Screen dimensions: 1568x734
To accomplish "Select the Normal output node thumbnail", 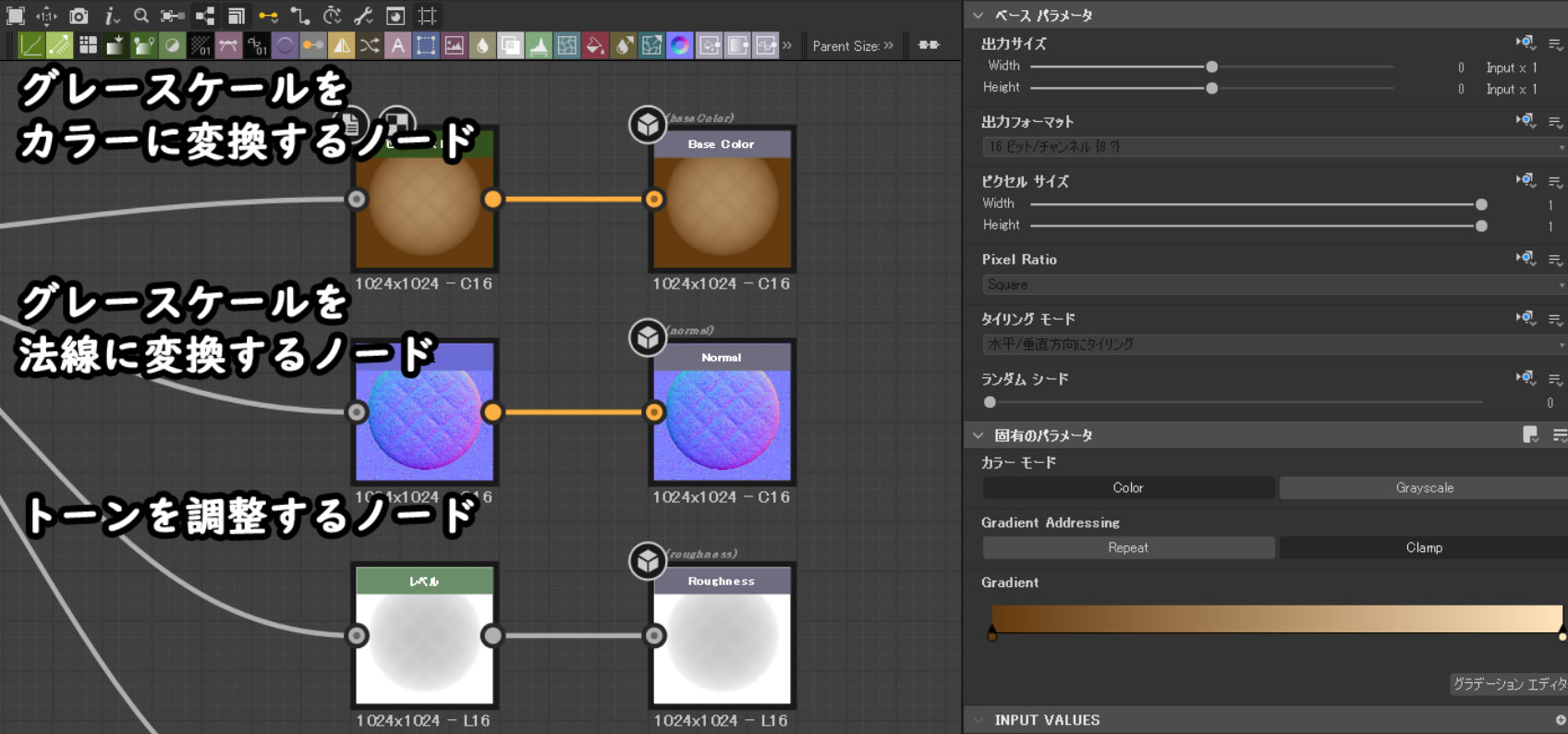I will coord(722,425).
